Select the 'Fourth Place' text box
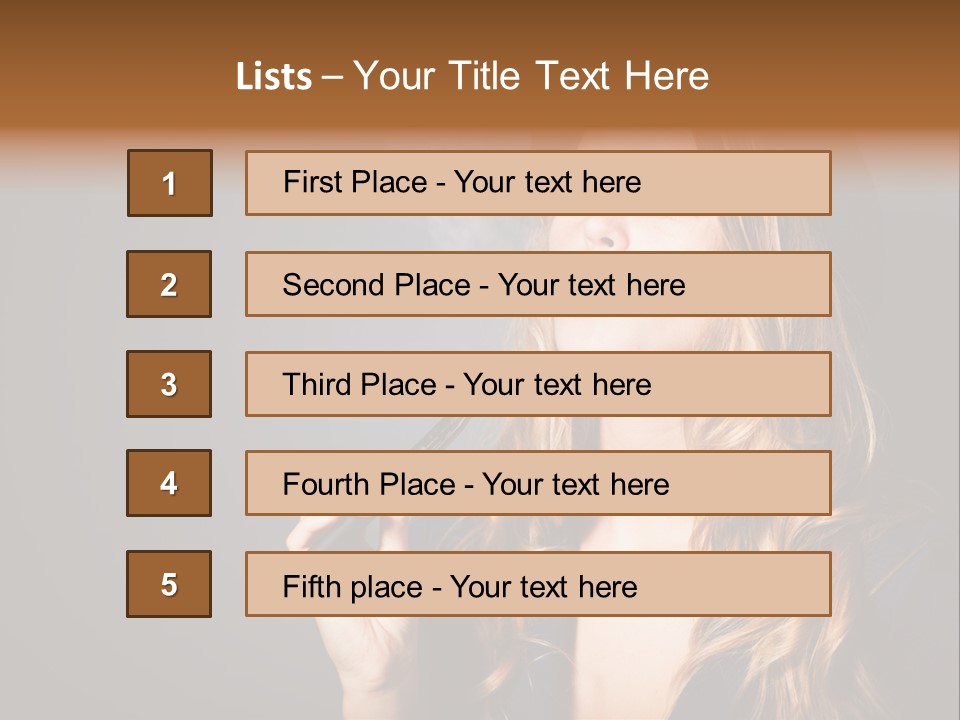The image size is (960, 720). click(x=538, y=483)
